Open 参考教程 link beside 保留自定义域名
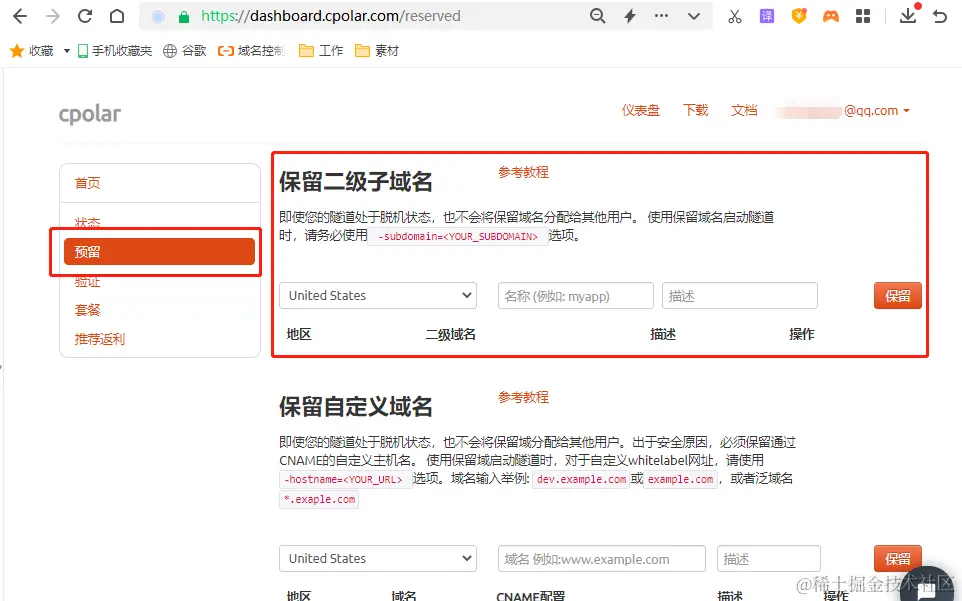 (523, 397)
